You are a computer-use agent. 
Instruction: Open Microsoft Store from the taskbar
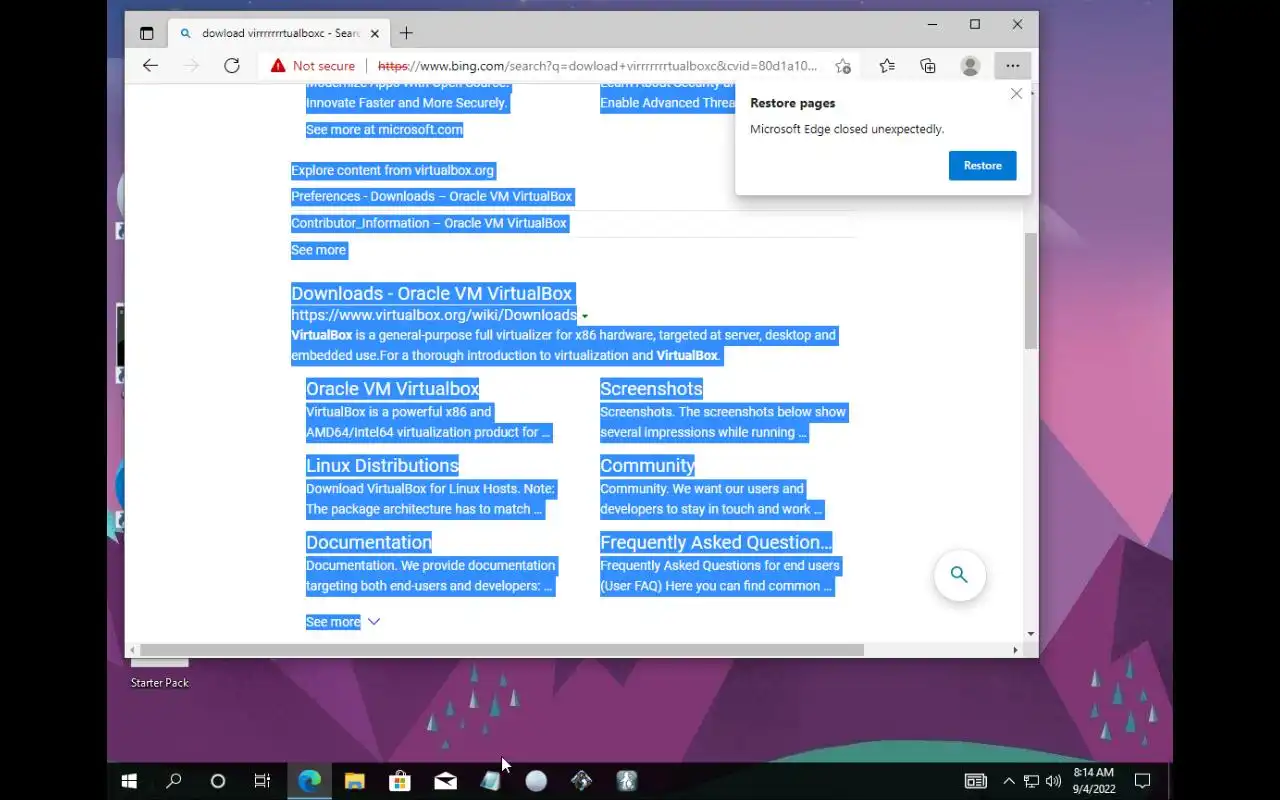pyautogui.click(x=400, y=781)
